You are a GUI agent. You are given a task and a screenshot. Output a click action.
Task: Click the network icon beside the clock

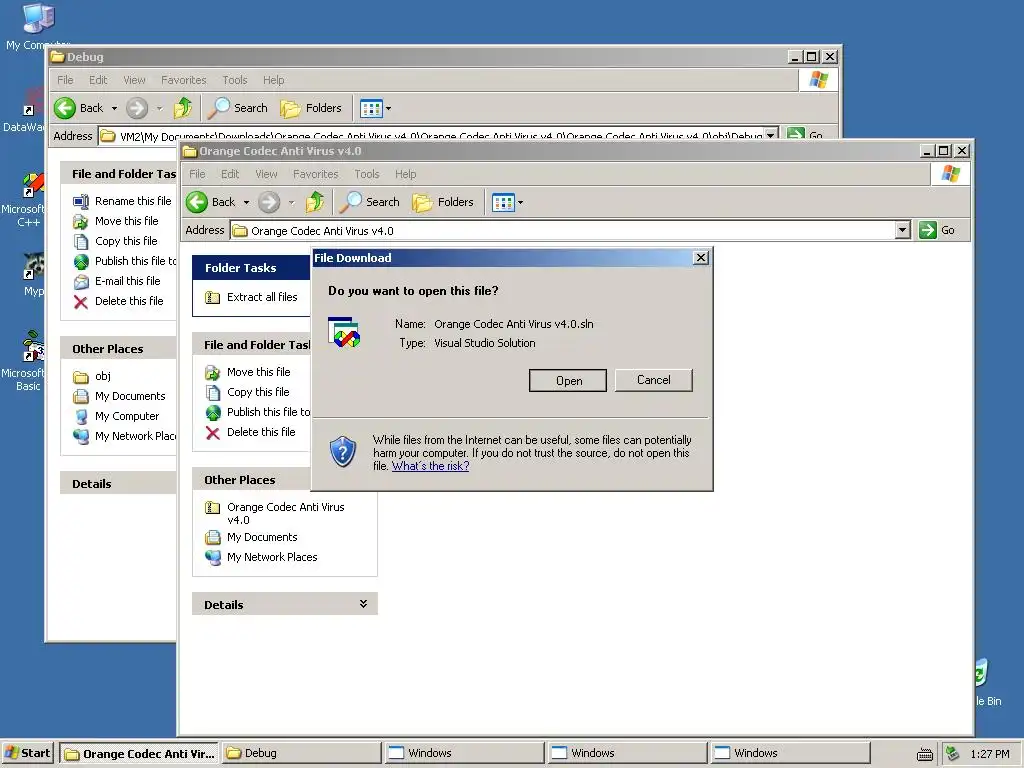[952, 754]
